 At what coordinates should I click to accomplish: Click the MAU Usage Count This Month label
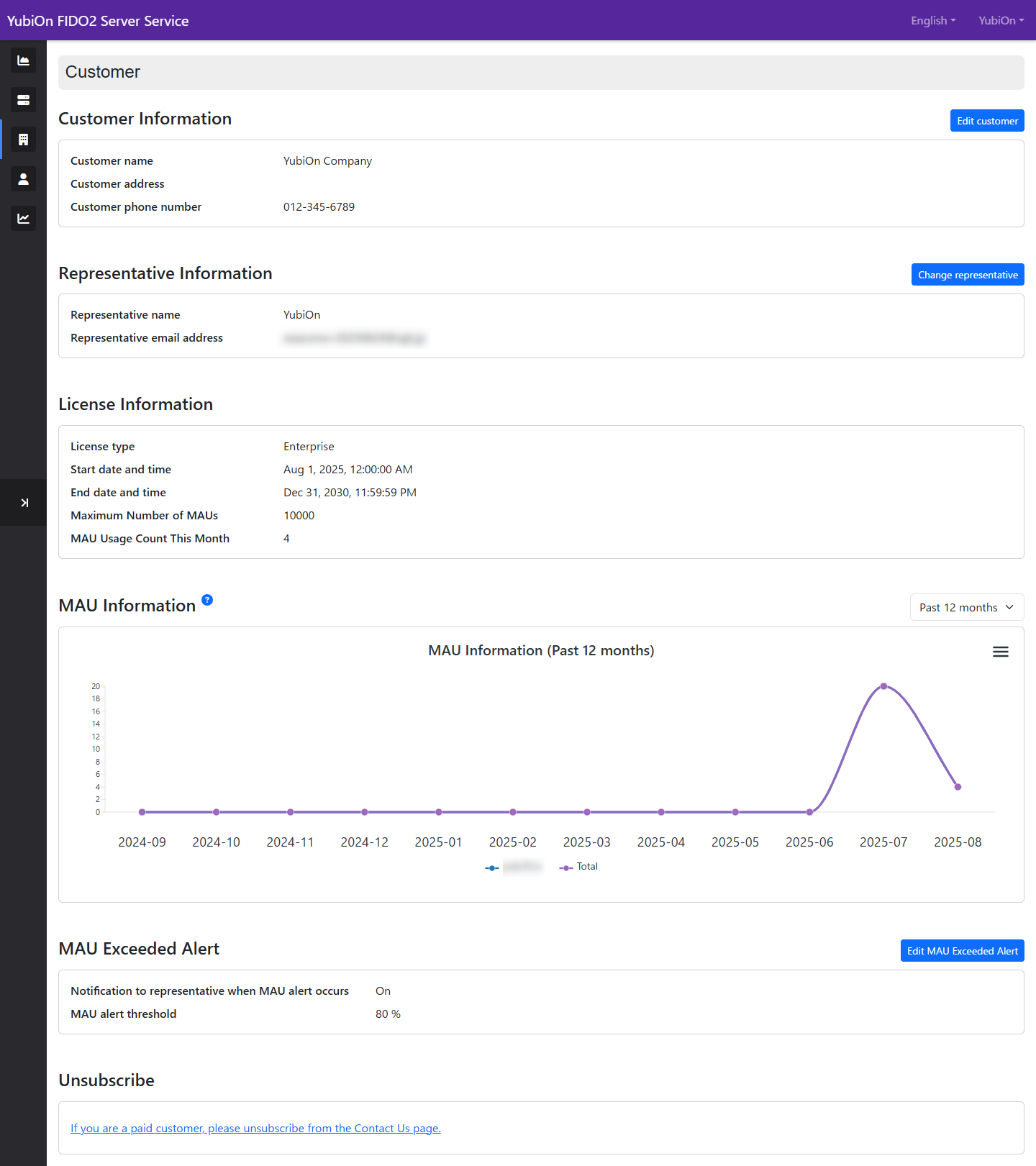tap(150, 539)
